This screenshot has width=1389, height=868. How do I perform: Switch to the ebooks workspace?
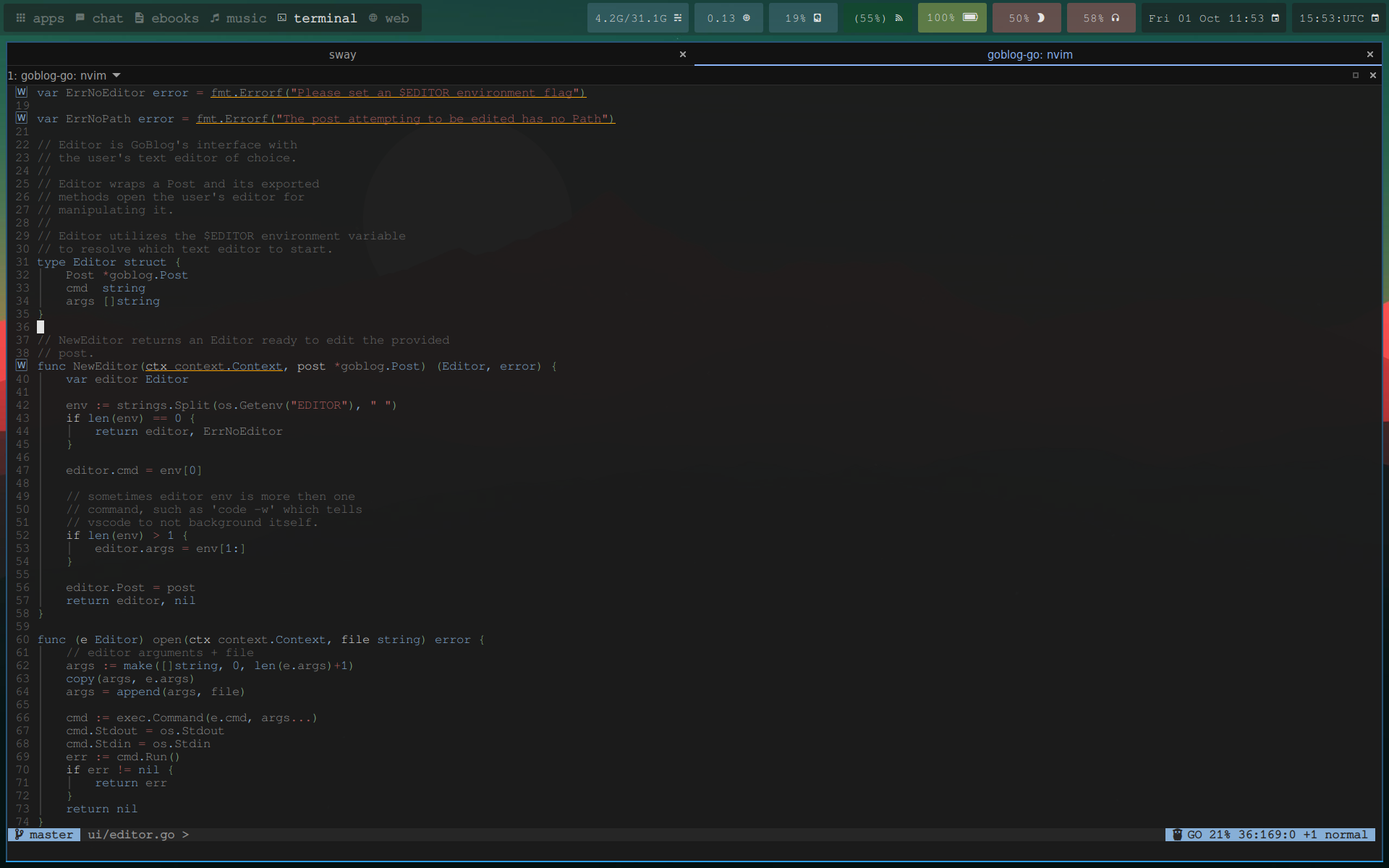point(166,18)
